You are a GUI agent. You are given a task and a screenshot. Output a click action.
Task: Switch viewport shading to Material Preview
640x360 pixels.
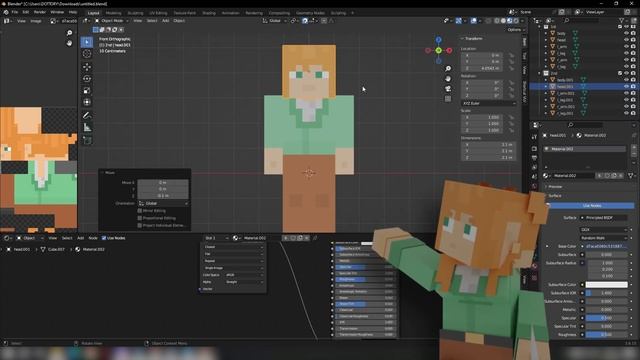coord(510,21)
